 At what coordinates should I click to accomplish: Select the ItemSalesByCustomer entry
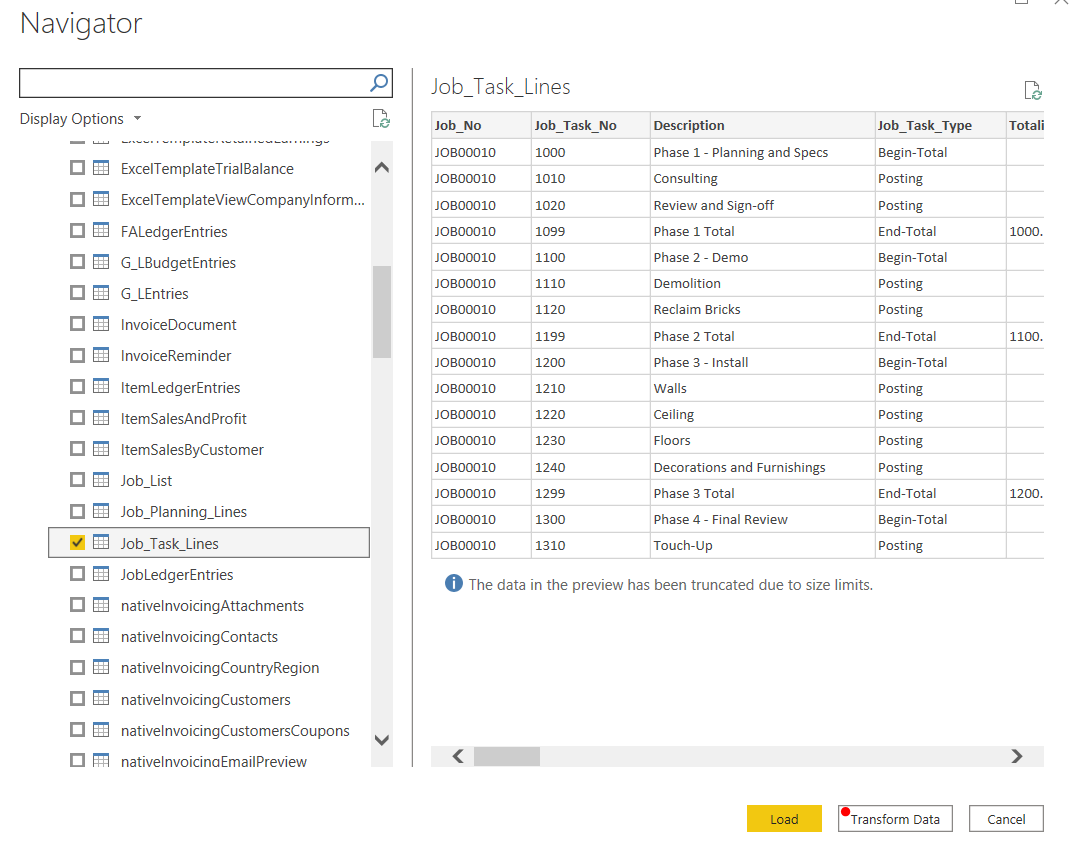point(194,449)
